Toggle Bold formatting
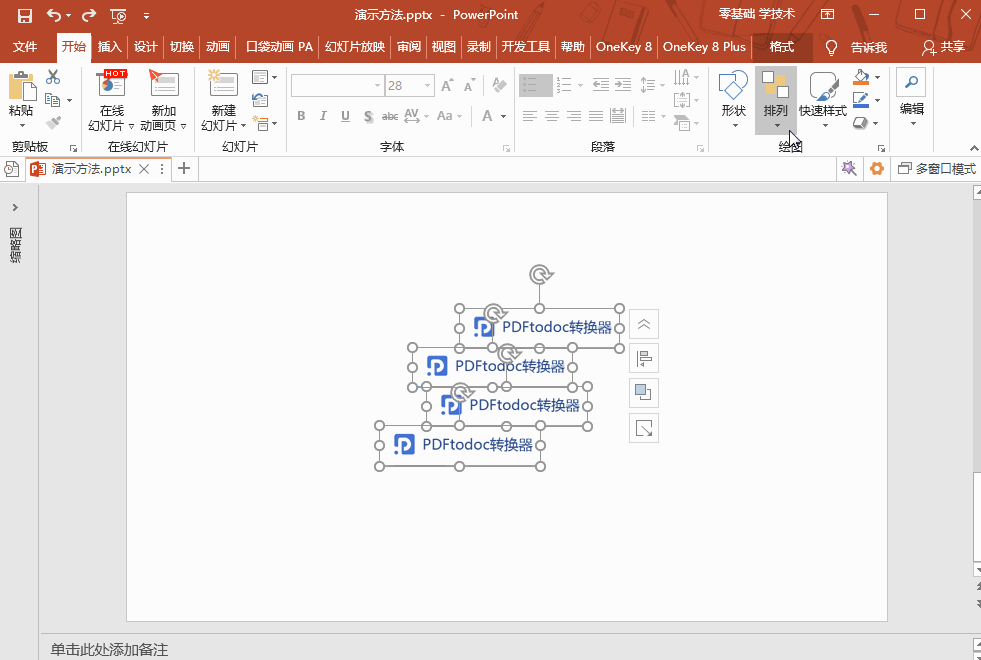981x660 pixels. tap(301, 116)
